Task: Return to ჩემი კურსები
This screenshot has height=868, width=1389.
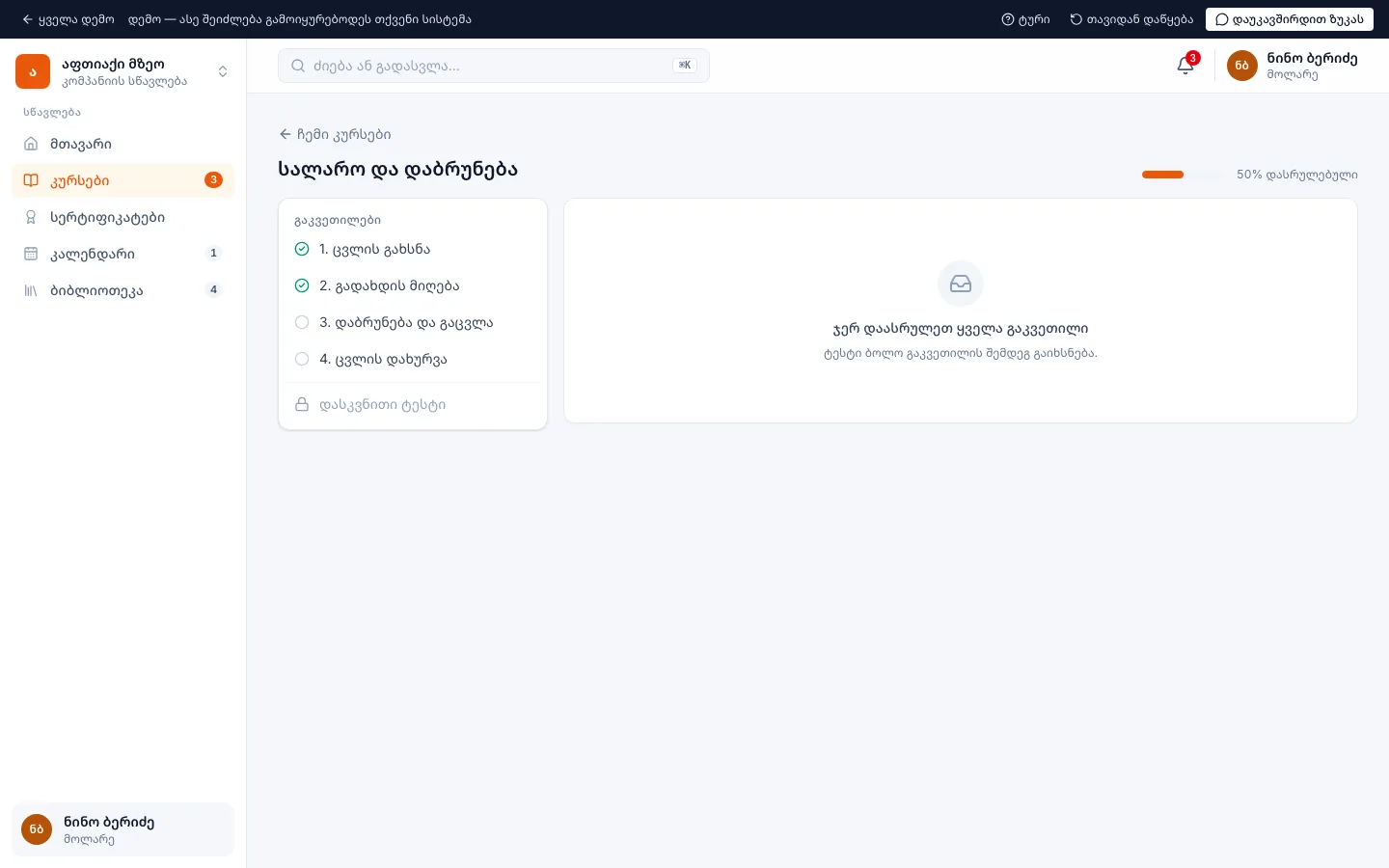Action: point(335,134)
